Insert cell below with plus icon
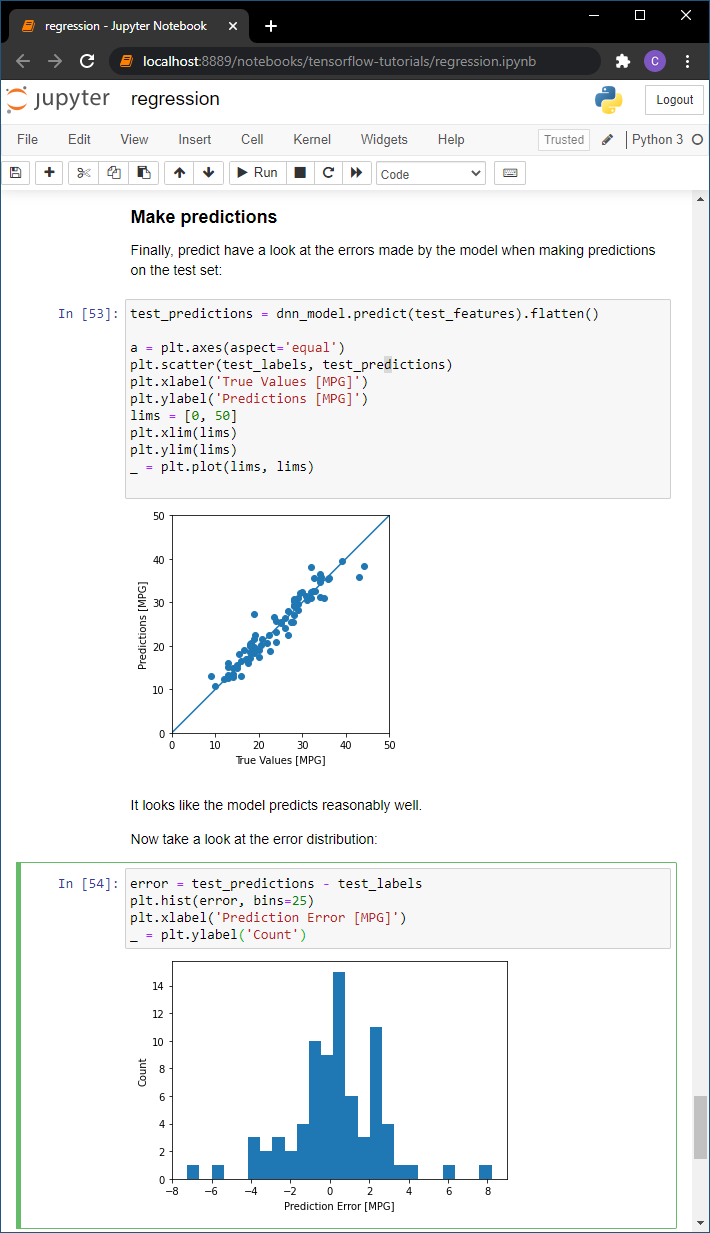 point(49,173)
